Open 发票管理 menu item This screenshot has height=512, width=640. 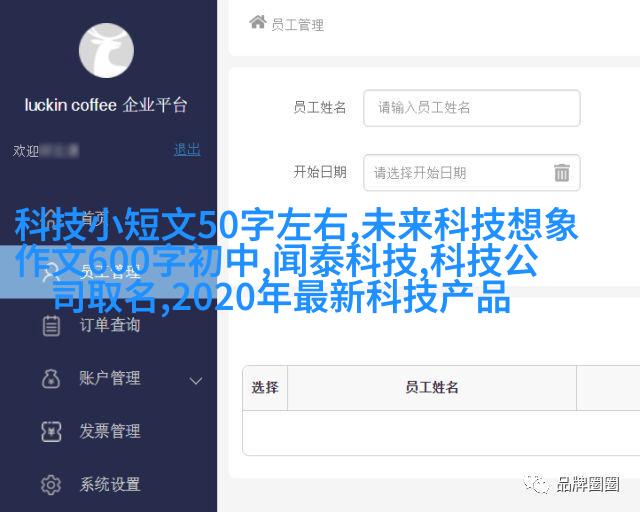[x=110, y=431]
